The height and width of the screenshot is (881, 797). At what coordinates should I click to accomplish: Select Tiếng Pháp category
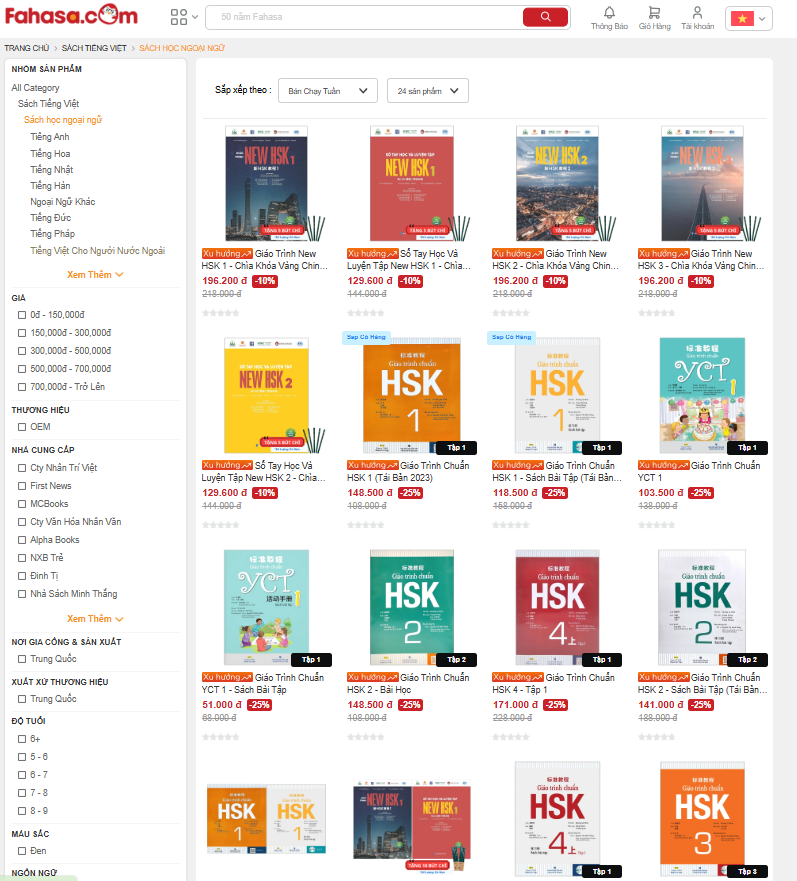tap(52, 234)
